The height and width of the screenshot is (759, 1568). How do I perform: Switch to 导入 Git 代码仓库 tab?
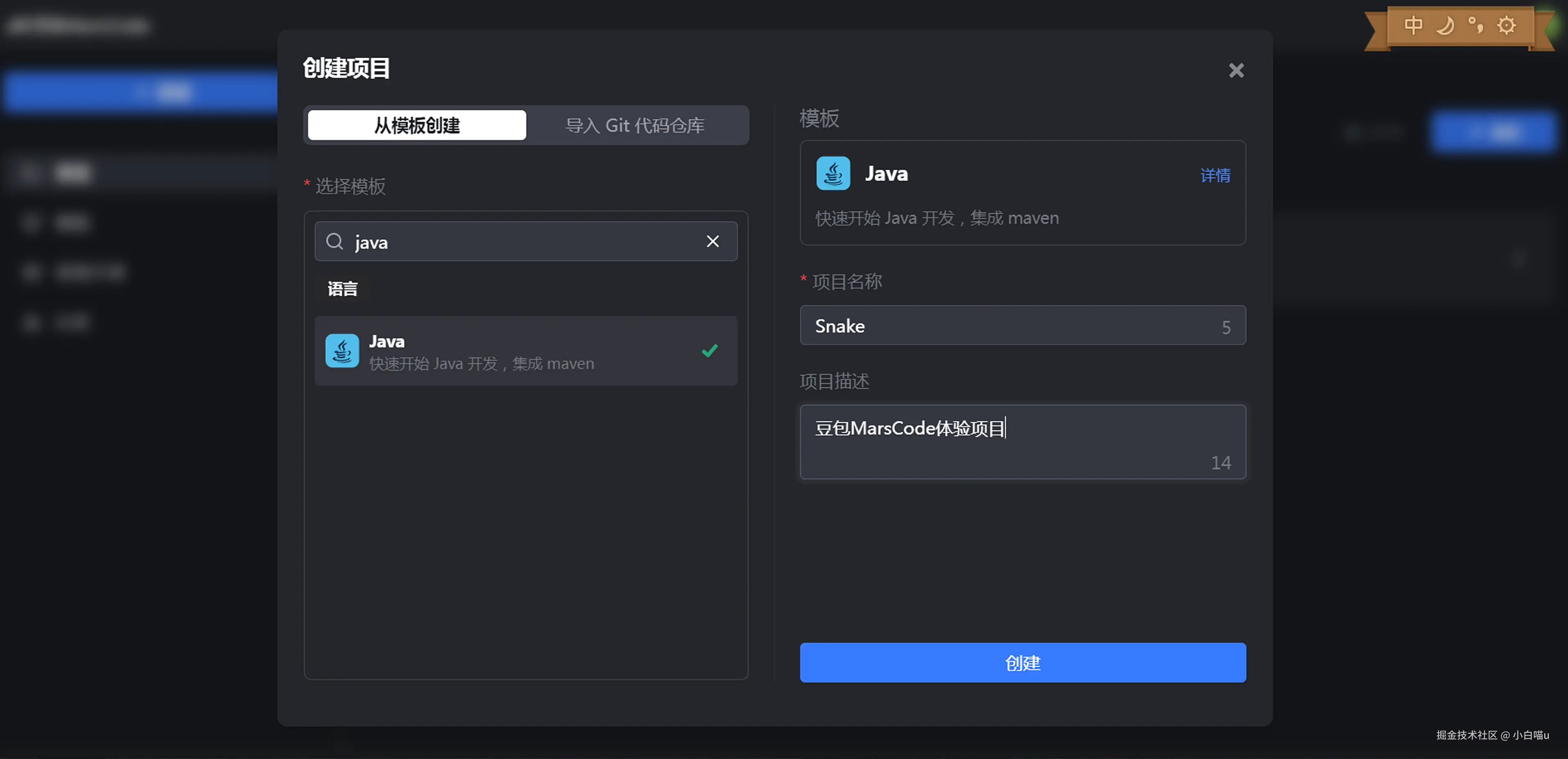635,125
